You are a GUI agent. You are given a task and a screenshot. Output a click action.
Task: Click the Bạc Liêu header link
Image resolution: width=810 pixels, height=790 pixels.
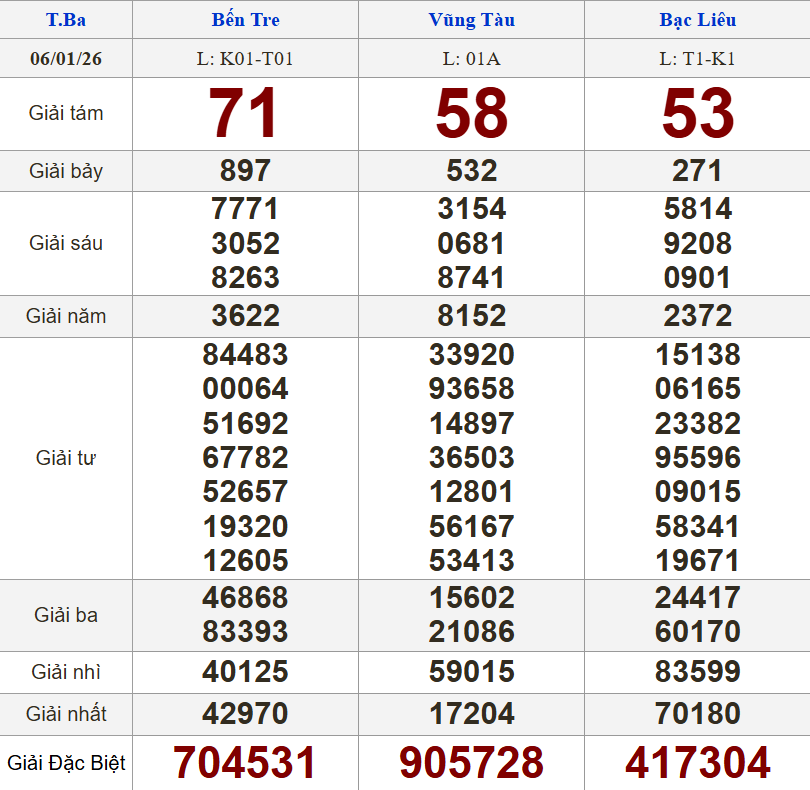697,20
